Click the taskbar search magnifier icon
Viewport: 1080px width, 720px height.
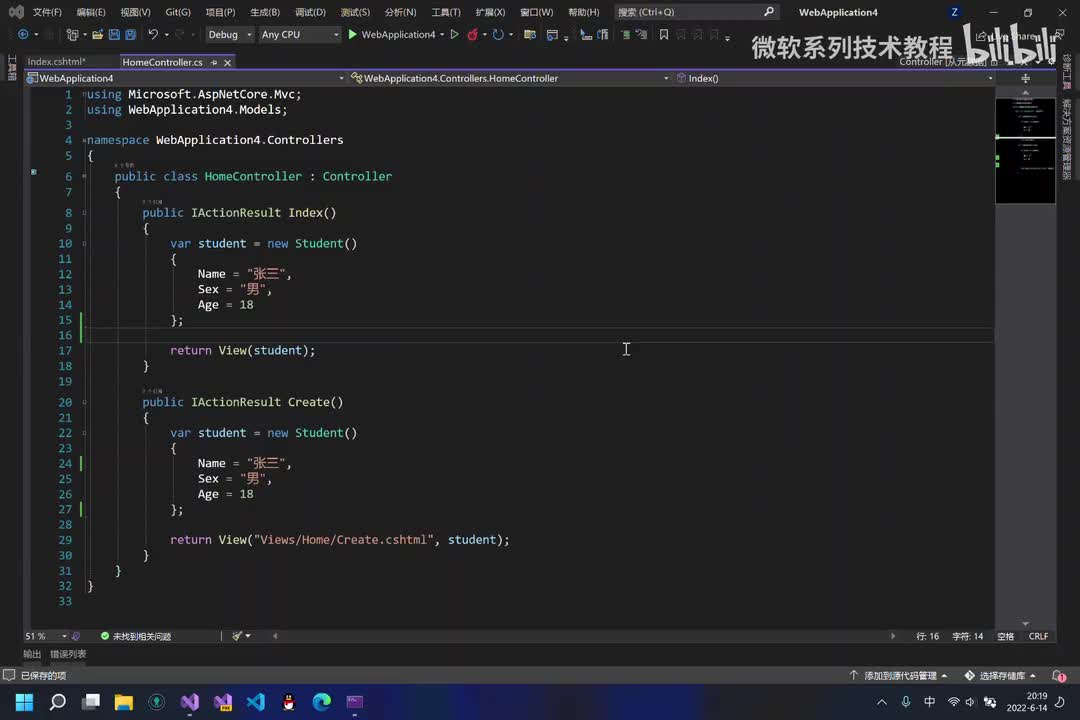tap(58, 702)
